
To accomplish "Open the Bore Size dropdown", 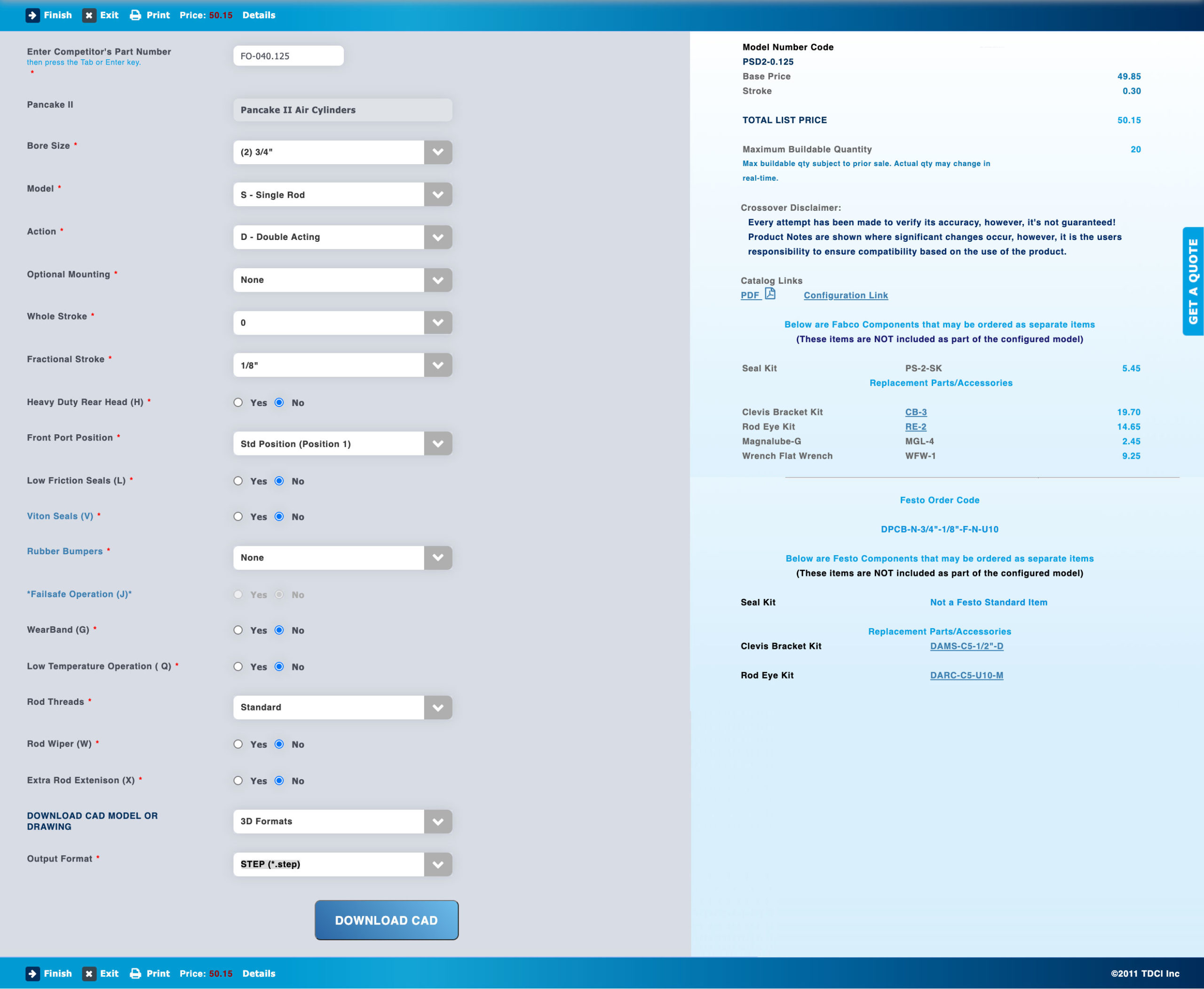I will 437,152.
